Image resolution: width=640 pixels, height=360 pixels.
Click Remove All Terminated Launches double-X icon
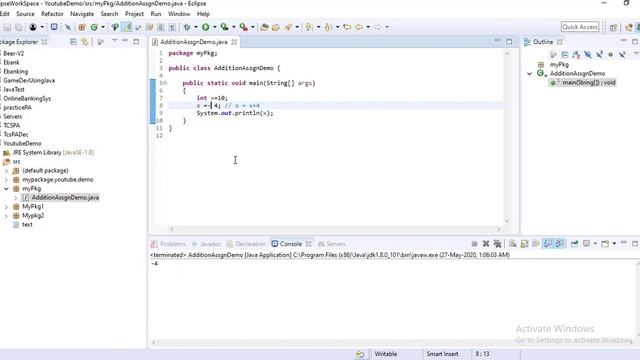pyautogui.click(x=497, y=244)
